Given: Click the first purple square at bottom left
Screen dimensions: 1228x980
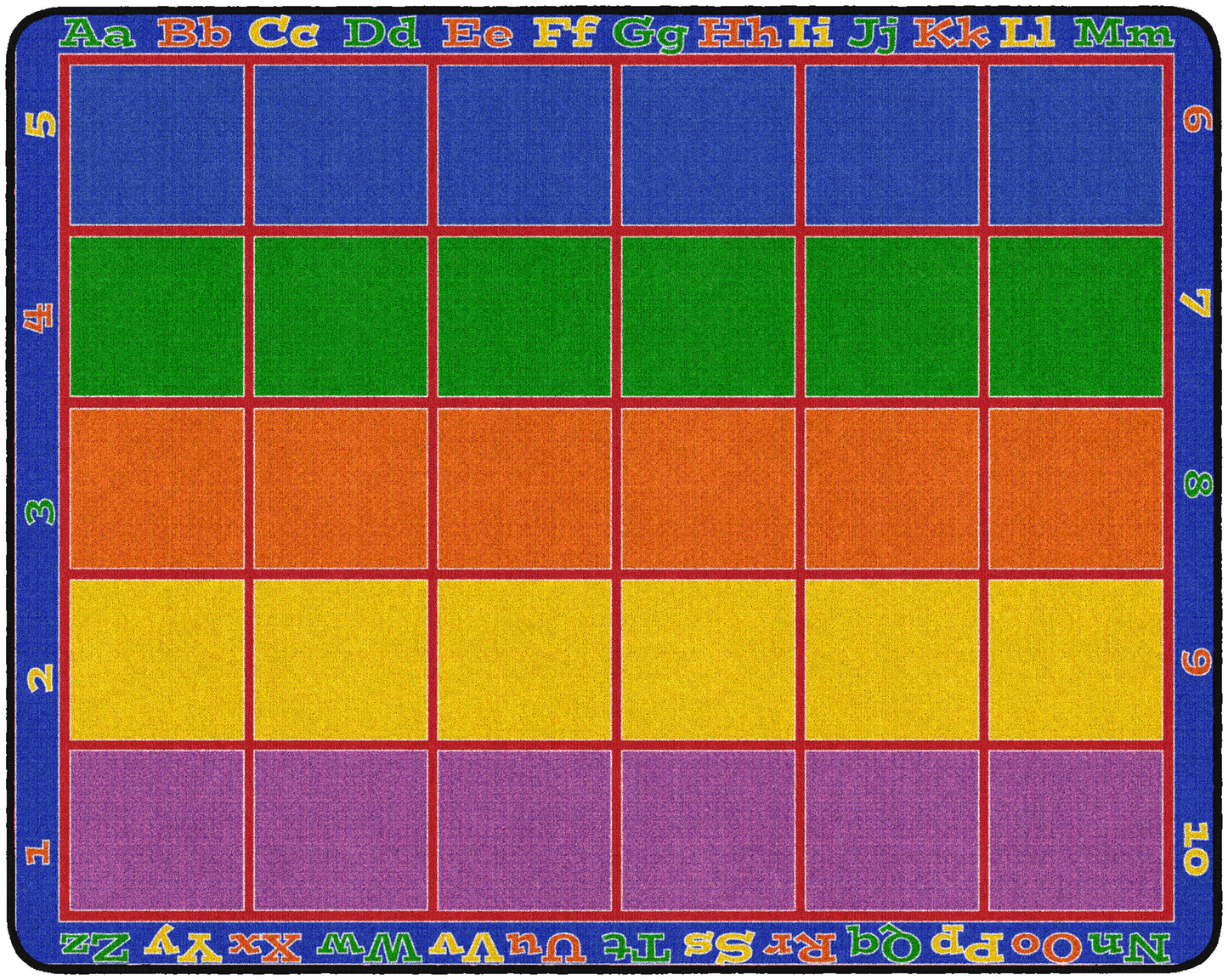Looking at the screenshot, I should (157, 829).
